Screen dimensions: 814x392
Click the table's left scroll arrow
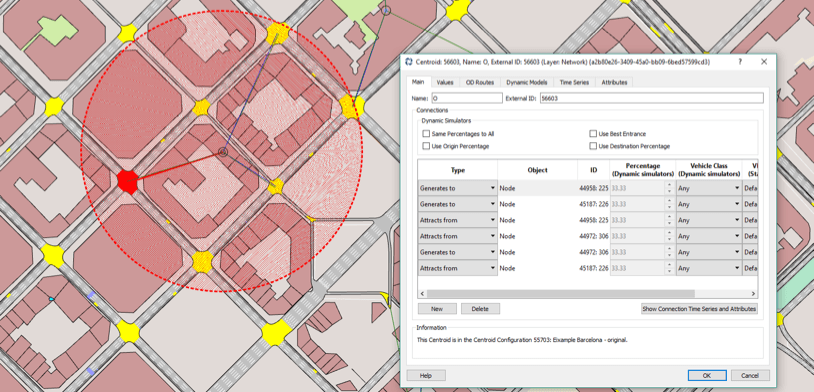coord(422,293)
